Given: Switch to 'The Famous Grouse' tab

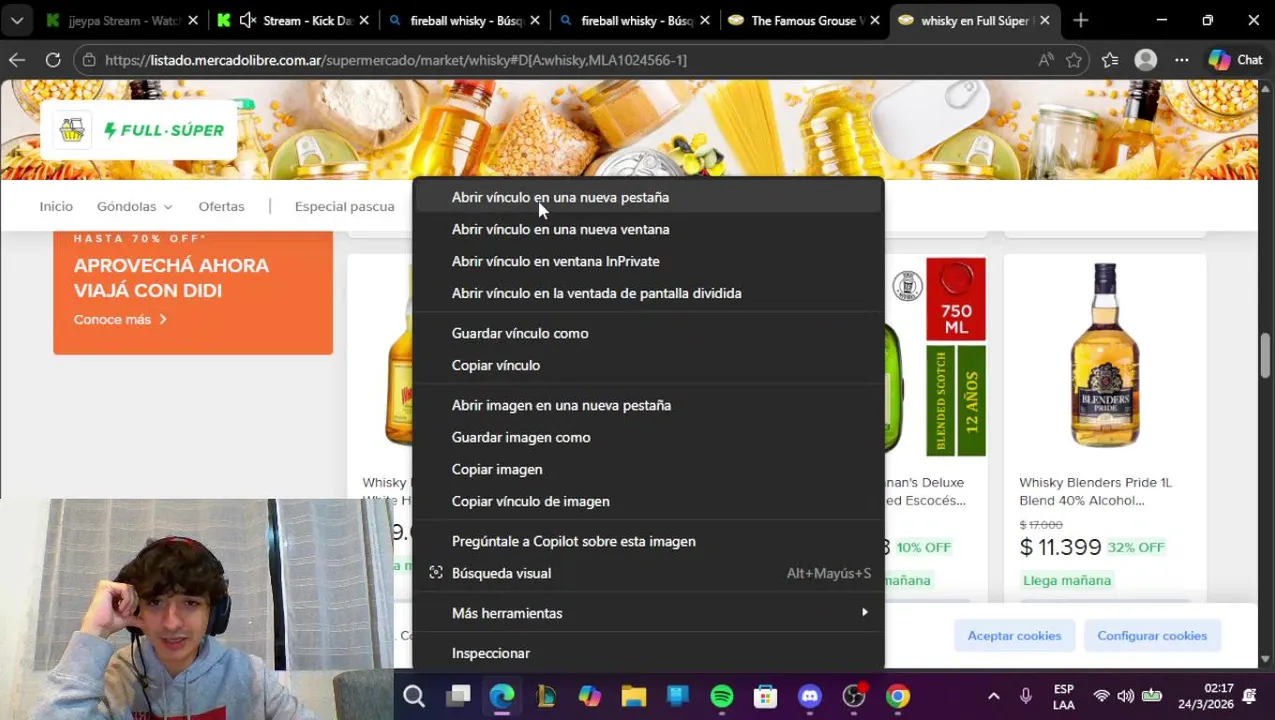Looking at the screenshot, I should click(x=806, y=20).
